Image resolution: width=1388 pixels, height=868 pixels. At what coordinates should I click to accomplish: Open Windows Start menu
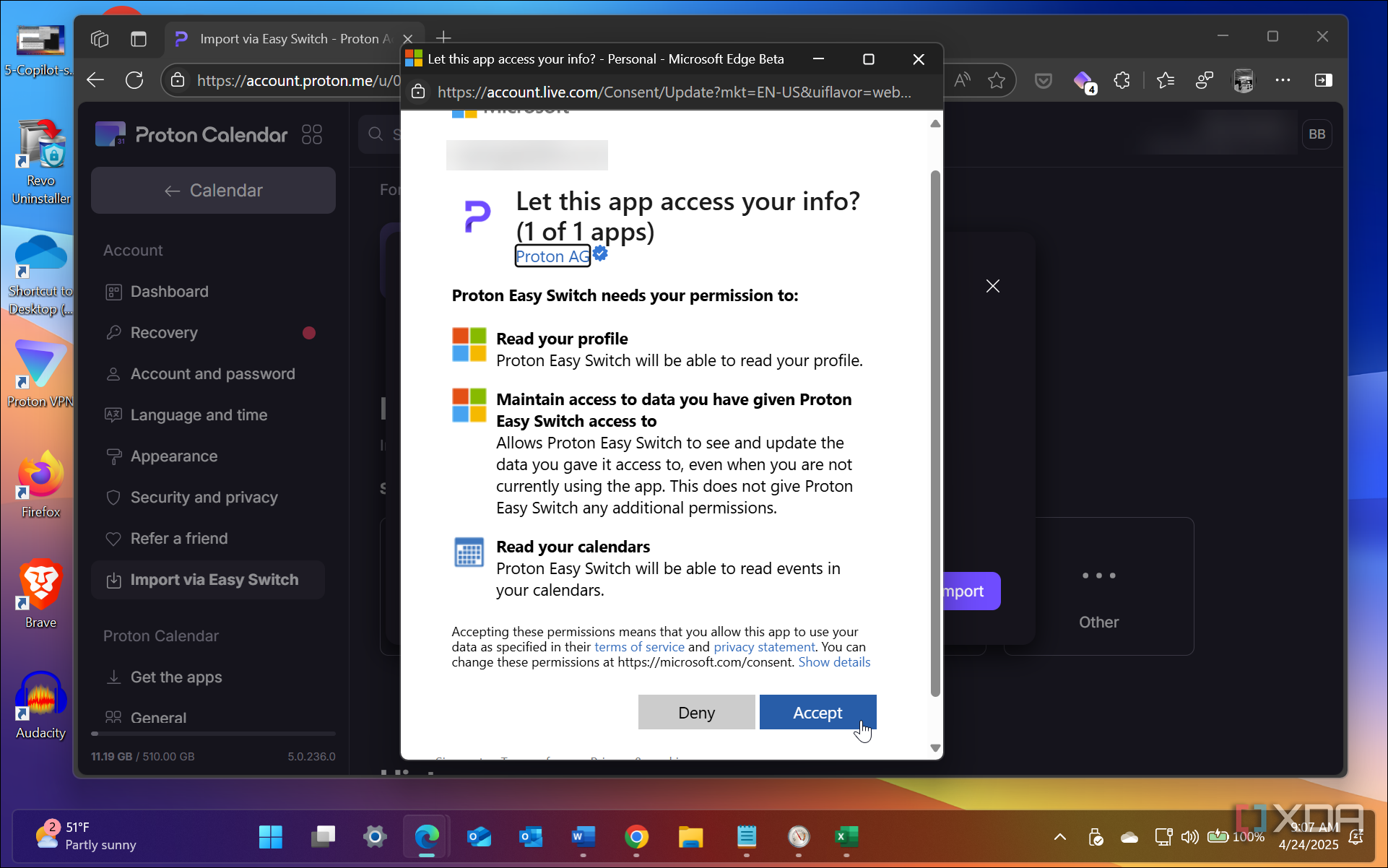click(x=271, y=837)
